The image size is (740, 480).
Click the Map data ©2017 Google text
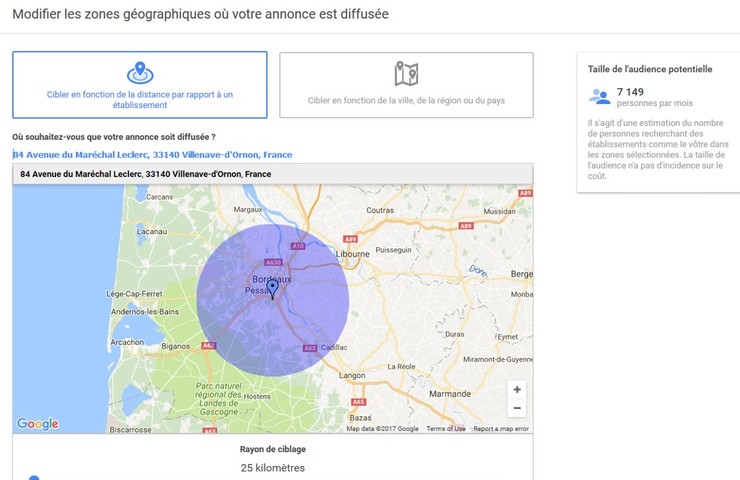pos(382,429)
